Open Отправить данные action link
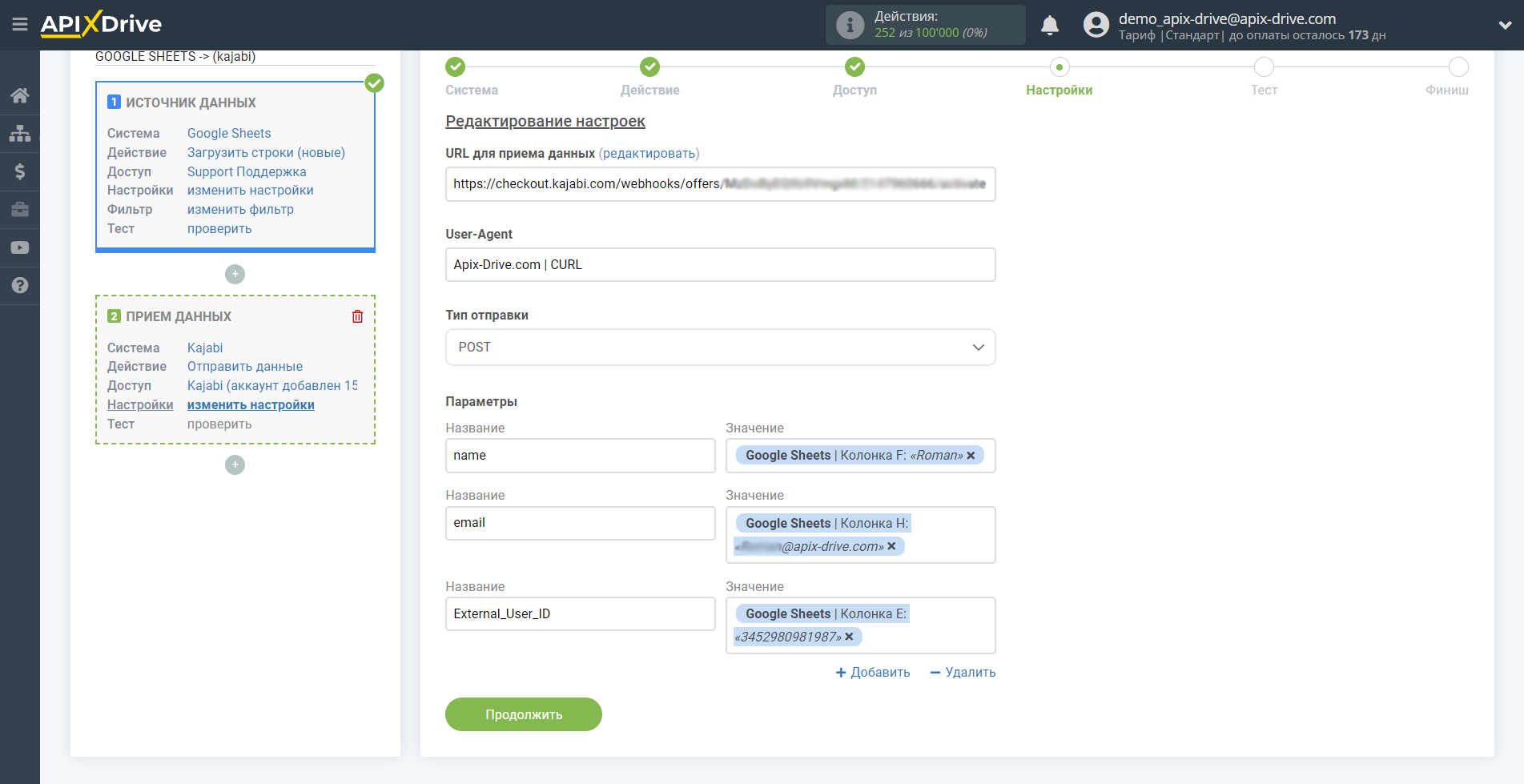The width and height of the screenshot is (1524, 784). (245, 367)
